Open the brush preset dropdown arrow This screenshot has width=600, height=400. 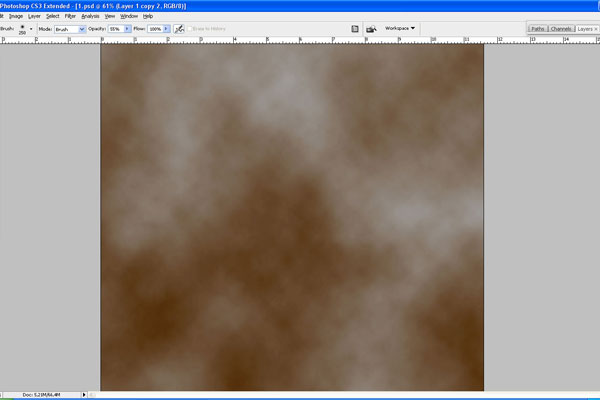click(x=32, y=29)
